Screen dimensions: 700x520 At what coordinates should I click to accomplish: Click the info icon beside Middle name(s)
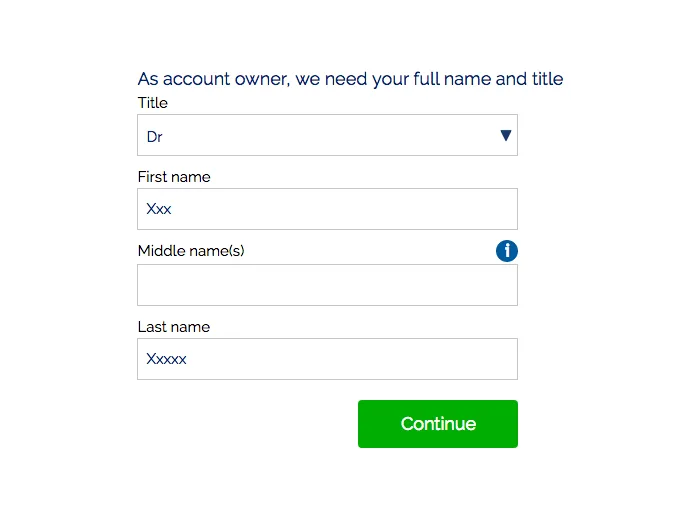click(507, 251)
